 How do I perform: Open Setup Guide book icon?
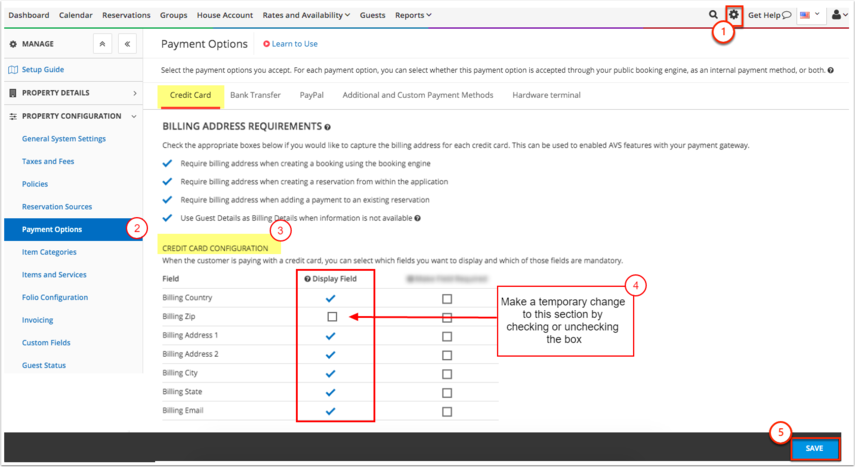[13, 70]
